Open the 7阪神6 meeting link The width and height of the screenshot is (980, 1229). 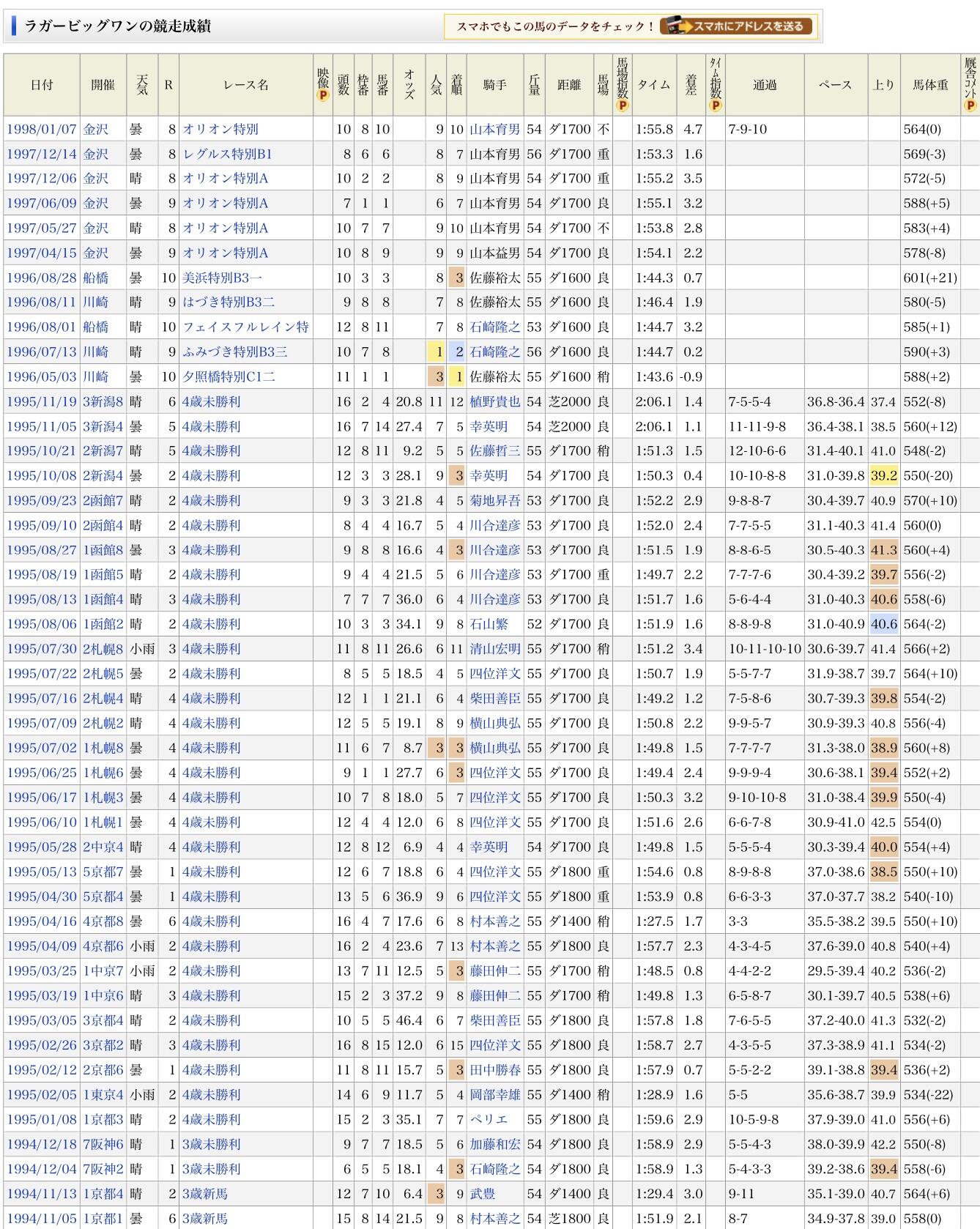103,1144
